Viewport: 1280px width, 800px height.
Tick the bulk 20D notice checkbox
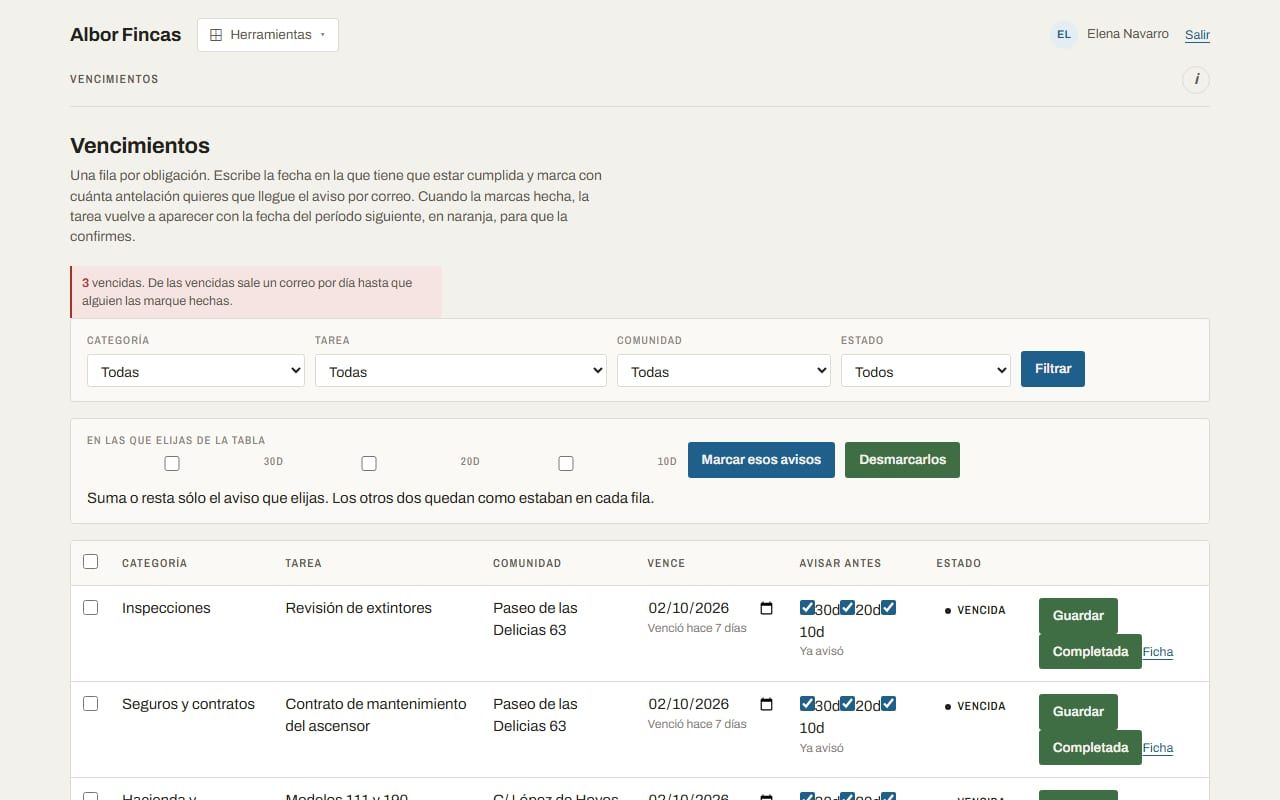369,463
